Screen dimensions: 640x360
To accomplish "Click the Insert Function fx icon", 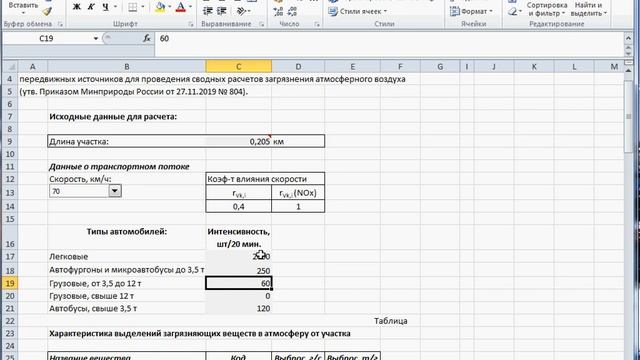I will [147, 38].
